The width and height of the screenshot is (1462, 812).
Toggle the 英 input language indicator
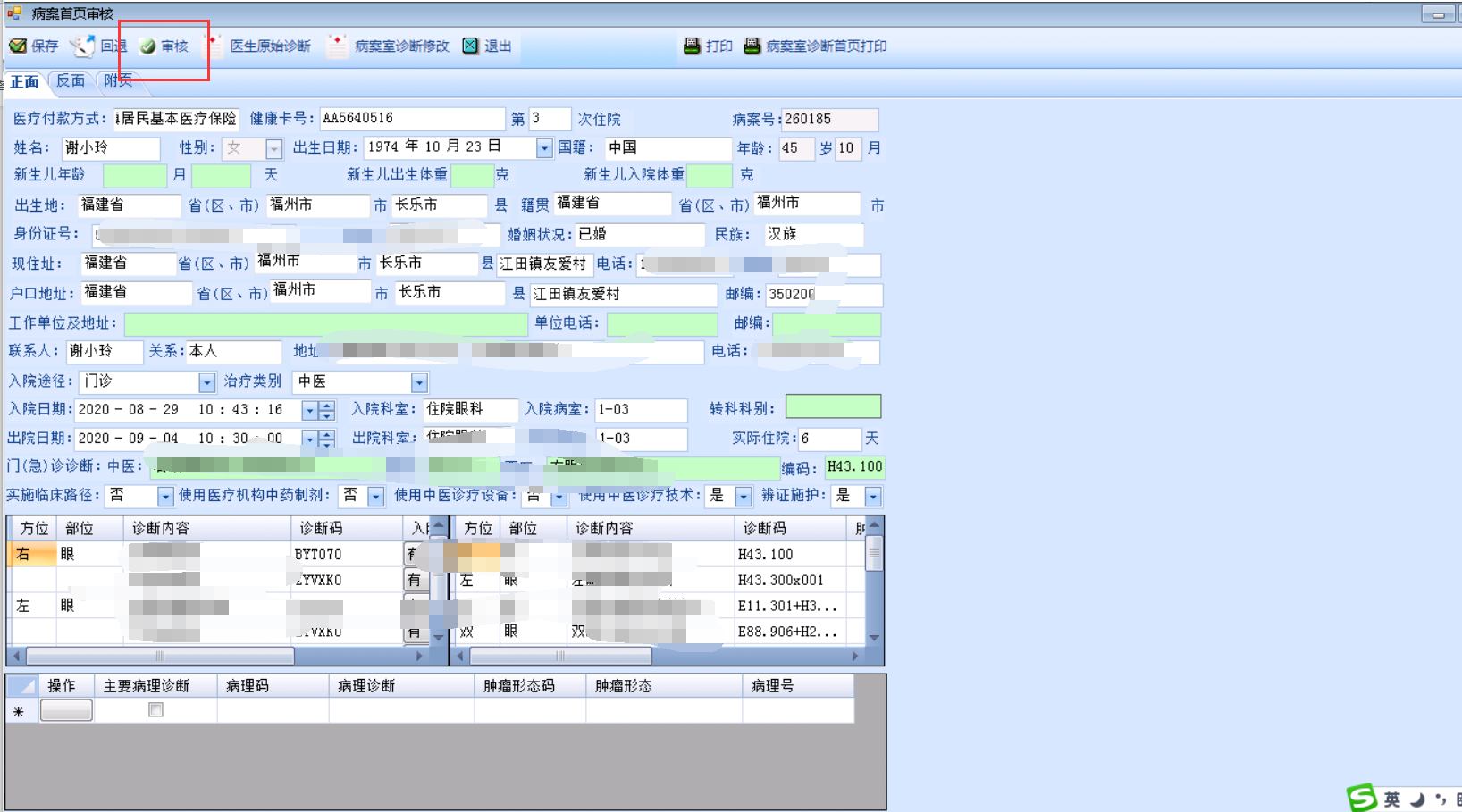1392,799
